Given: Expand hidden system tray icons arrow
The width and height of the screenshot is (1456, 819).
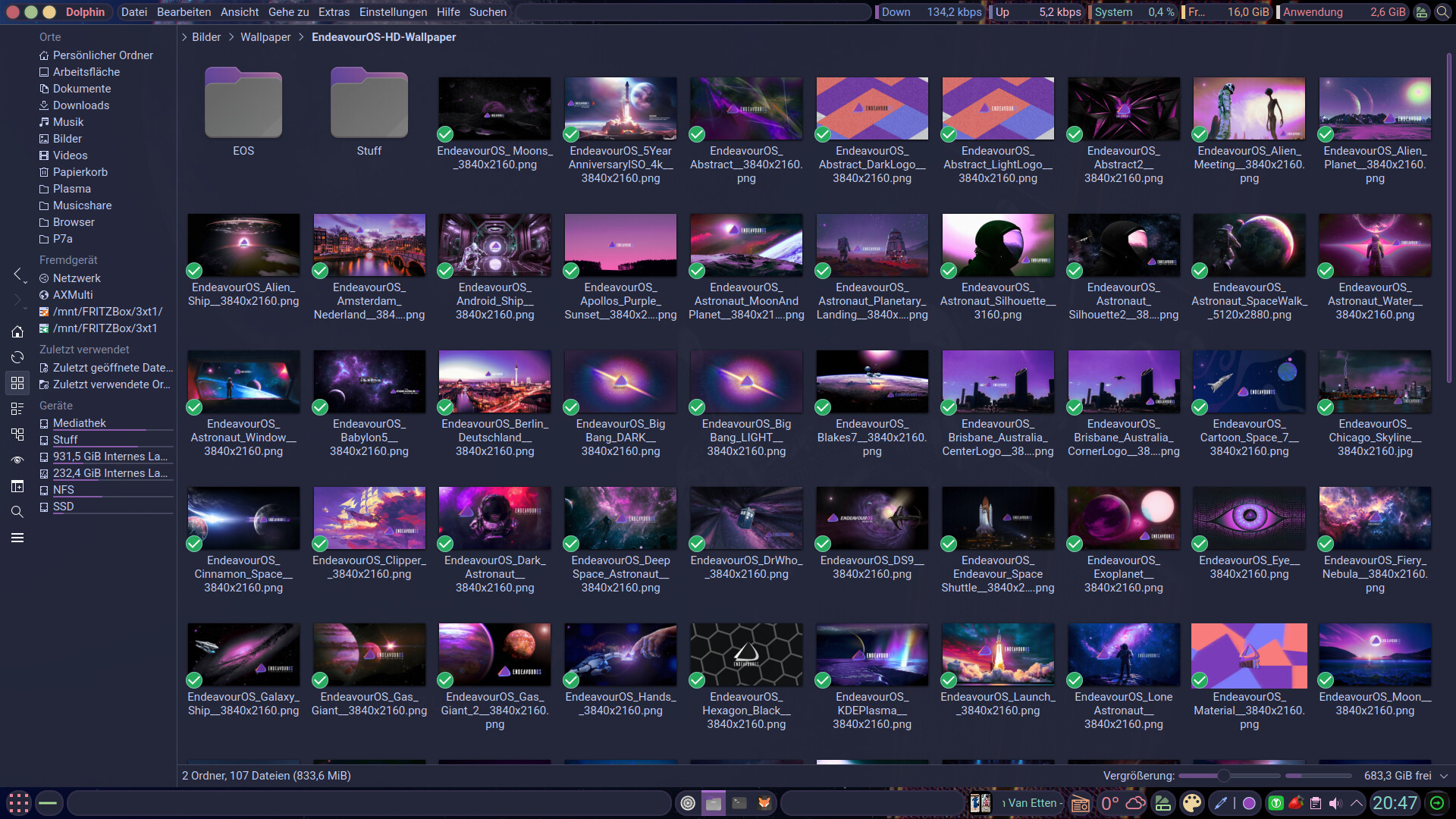Looking at the screenshot, I should 1356,803.
